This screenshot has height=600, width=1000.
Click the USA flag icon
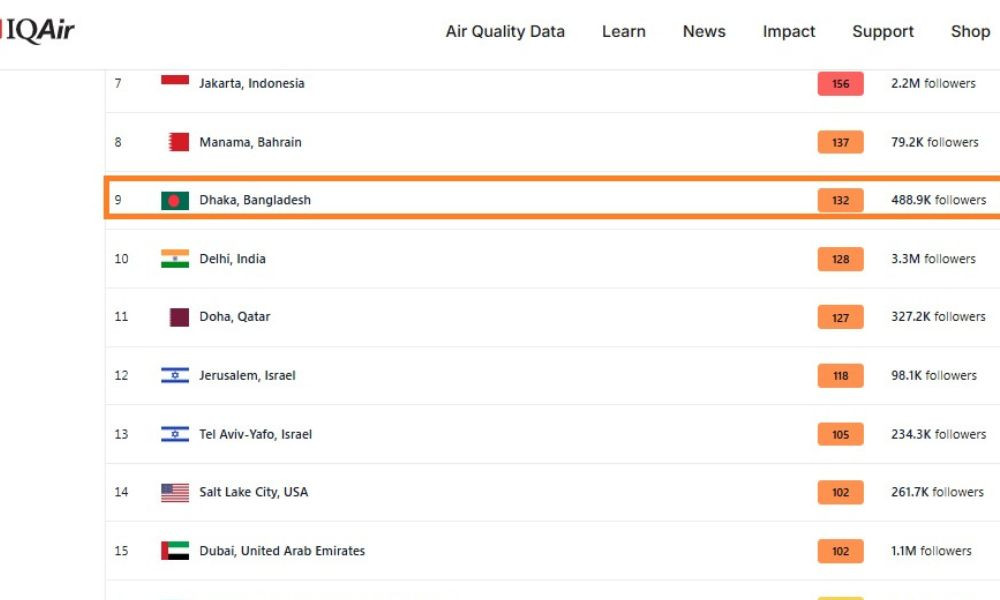(x=175, y=492)
